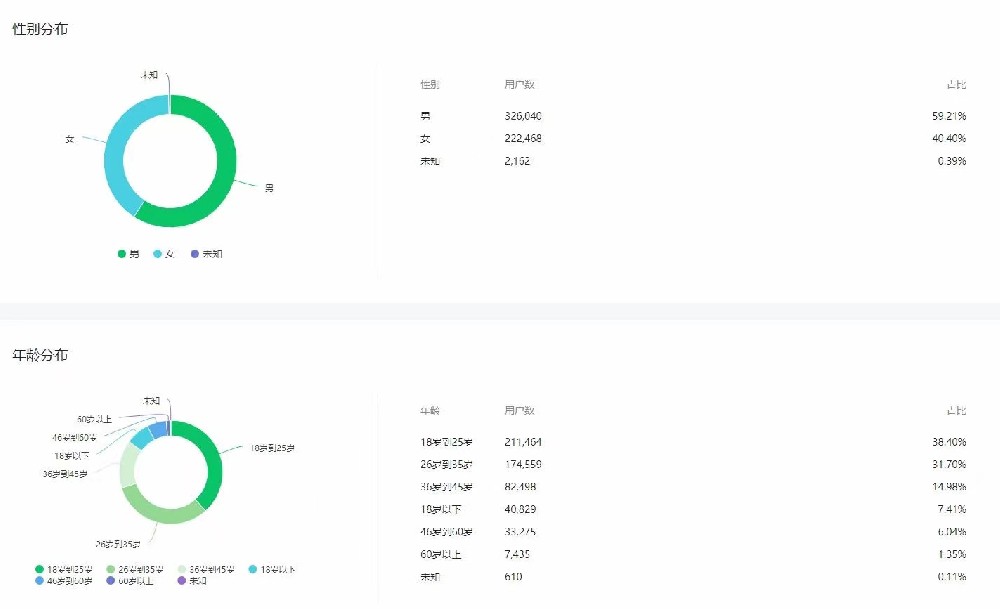Screen dimensions: 1000x609
Task: Toggle the 女 legend item in gender chart
Action: [163, 254]
